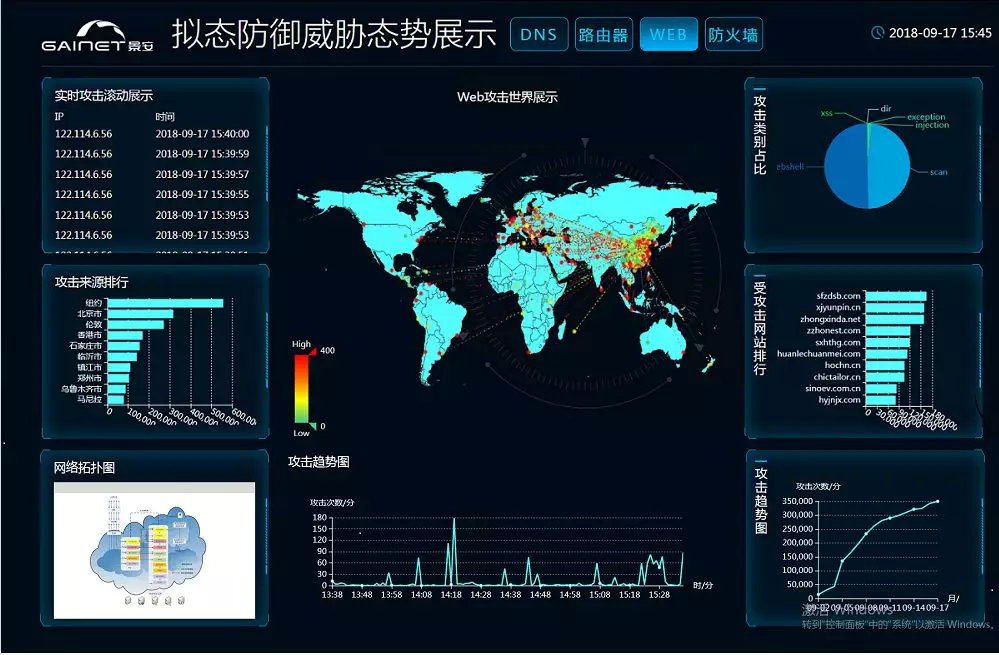Open the network topology thumbnail image
The height and width of the screenshot is (655, 999).
click(x=154, y=551)
